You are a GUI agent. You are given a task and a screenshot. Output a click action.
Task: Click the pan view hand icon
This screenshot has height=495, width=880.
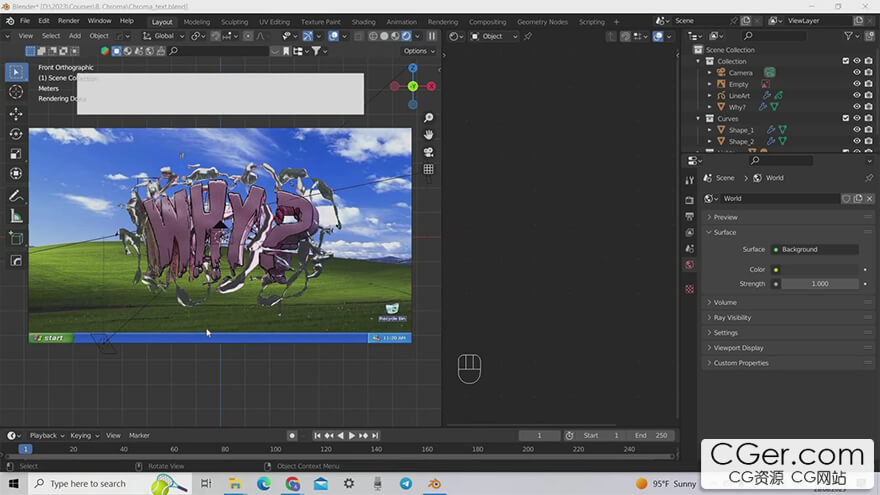tap(429, 135)
